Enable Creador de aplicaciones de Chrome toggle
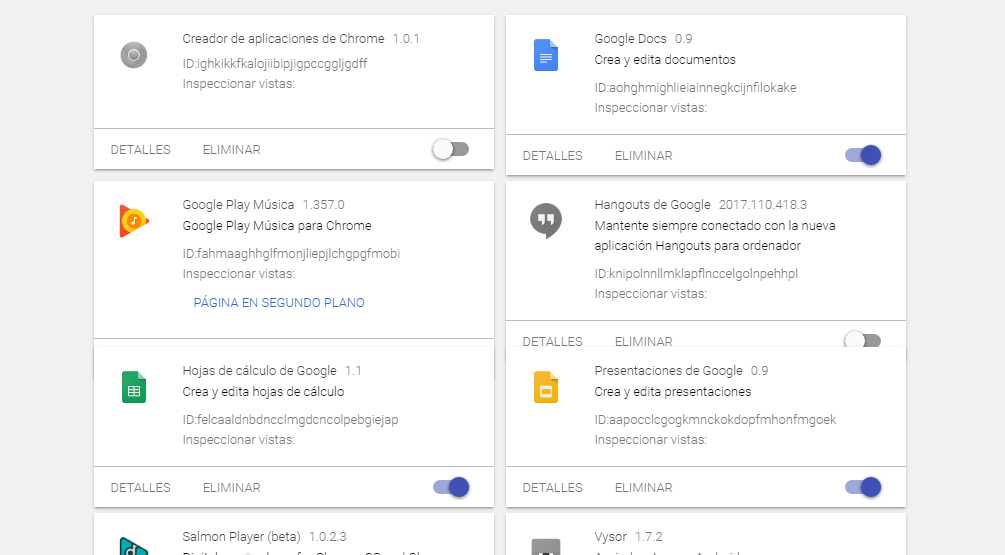 [x=450, y=149]
